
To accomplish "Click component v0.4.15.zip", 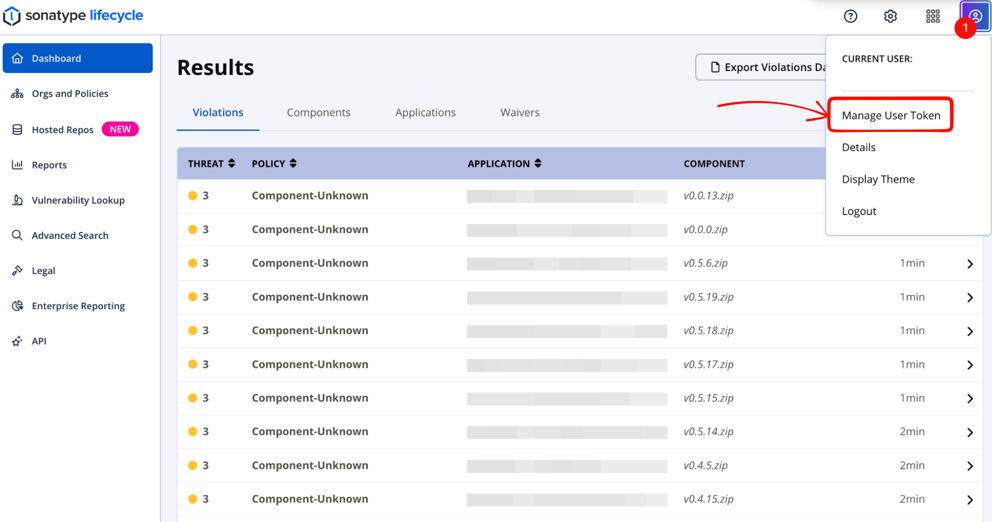I will coord(708,499).
